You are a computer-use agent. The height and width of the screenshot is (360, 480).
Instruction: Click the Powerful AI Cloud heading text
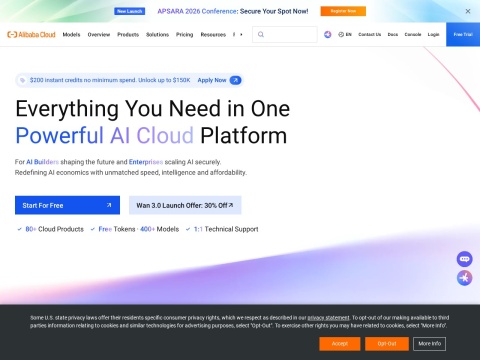105,135
